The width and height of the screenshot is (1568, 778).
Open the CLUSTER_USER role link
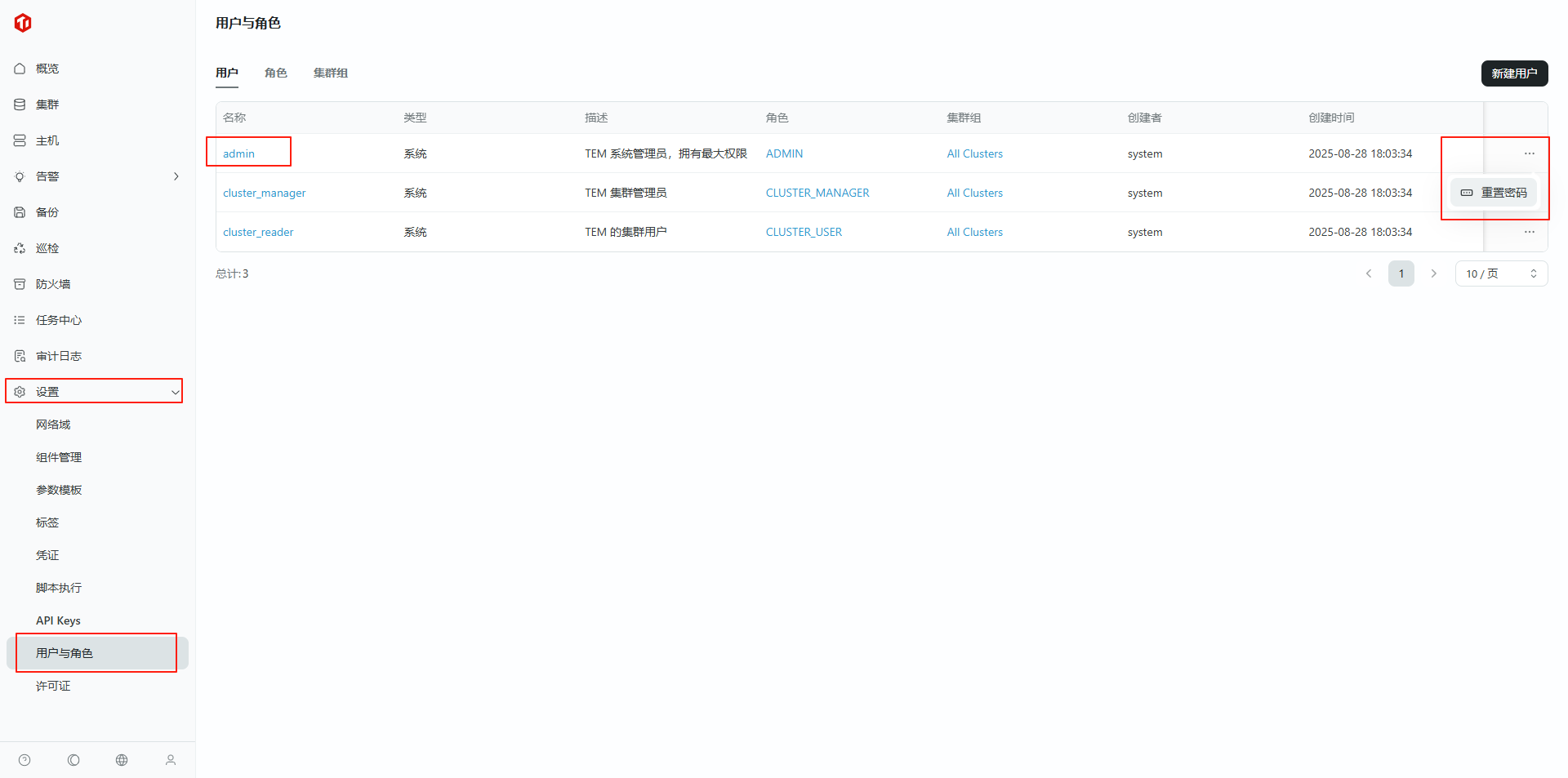pos(804,232)
